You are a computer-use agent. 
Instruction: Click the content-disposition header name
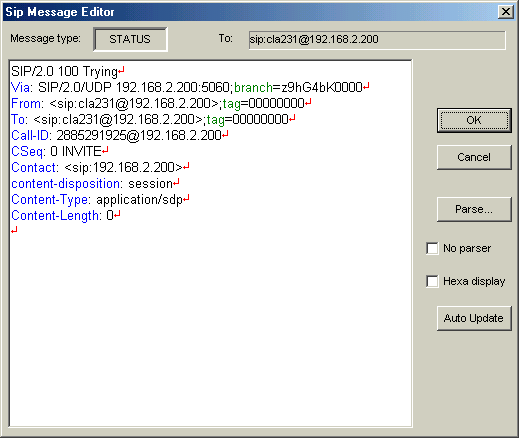pos(66,183)
